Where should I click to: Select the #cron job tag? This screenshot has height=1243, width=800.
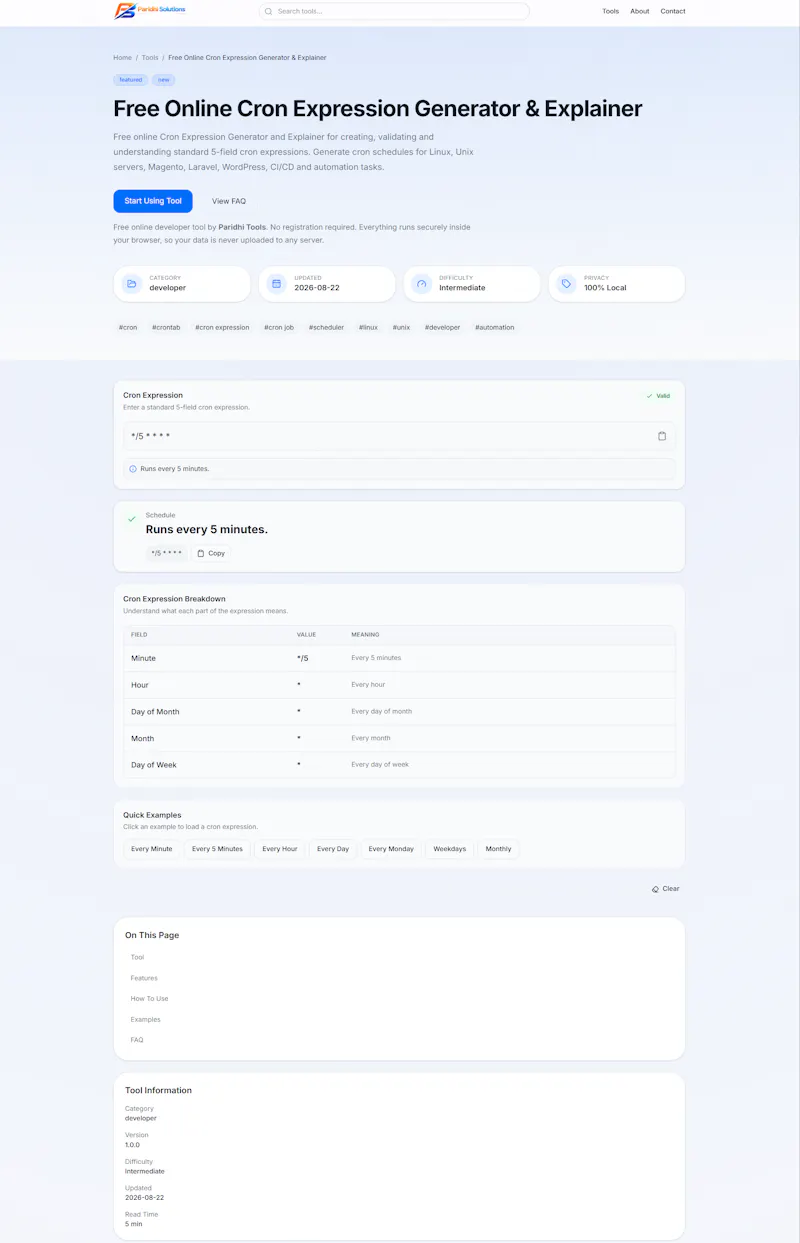[x=279, y=327]
